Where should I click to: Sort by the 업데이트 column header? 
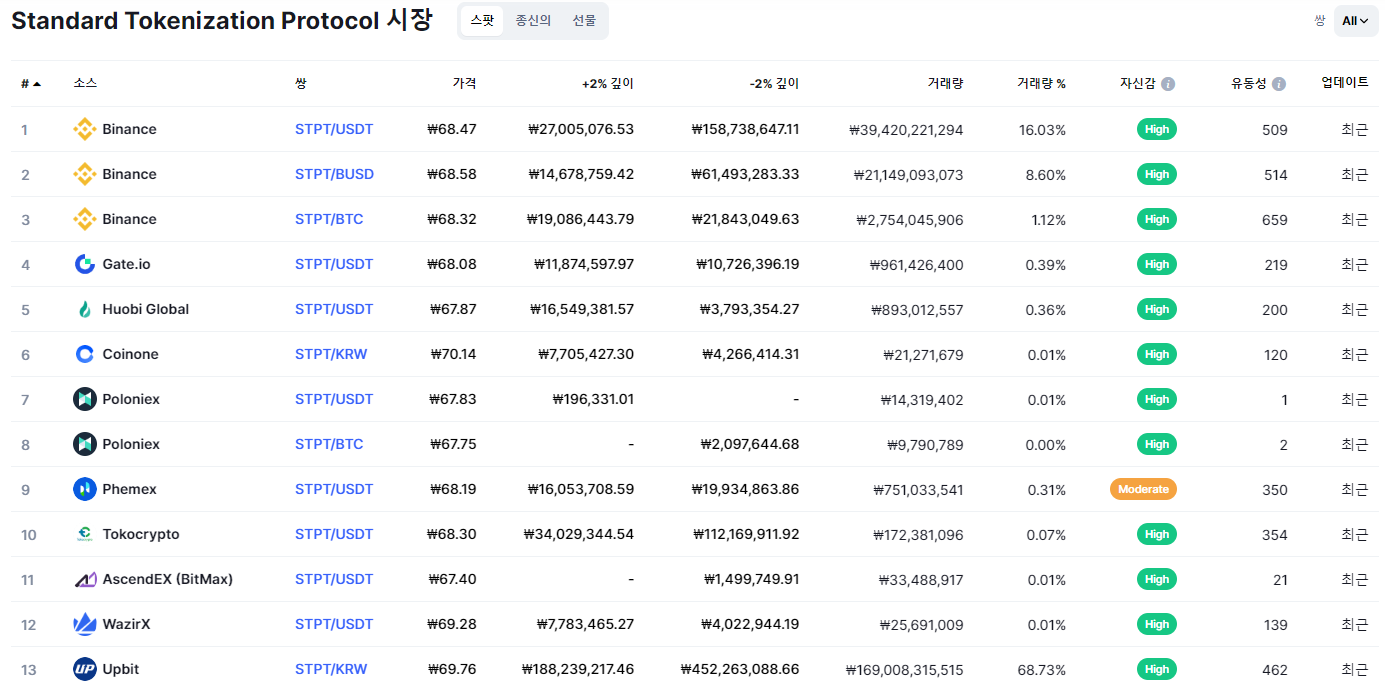[1345, 83]
